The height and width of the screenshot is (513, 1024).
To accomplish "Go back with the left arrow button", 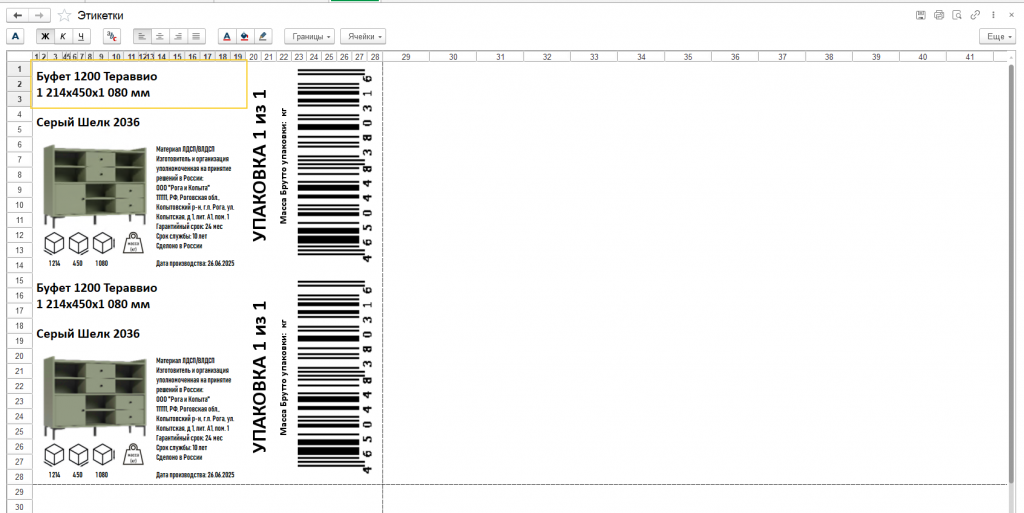I will point(18,15).
